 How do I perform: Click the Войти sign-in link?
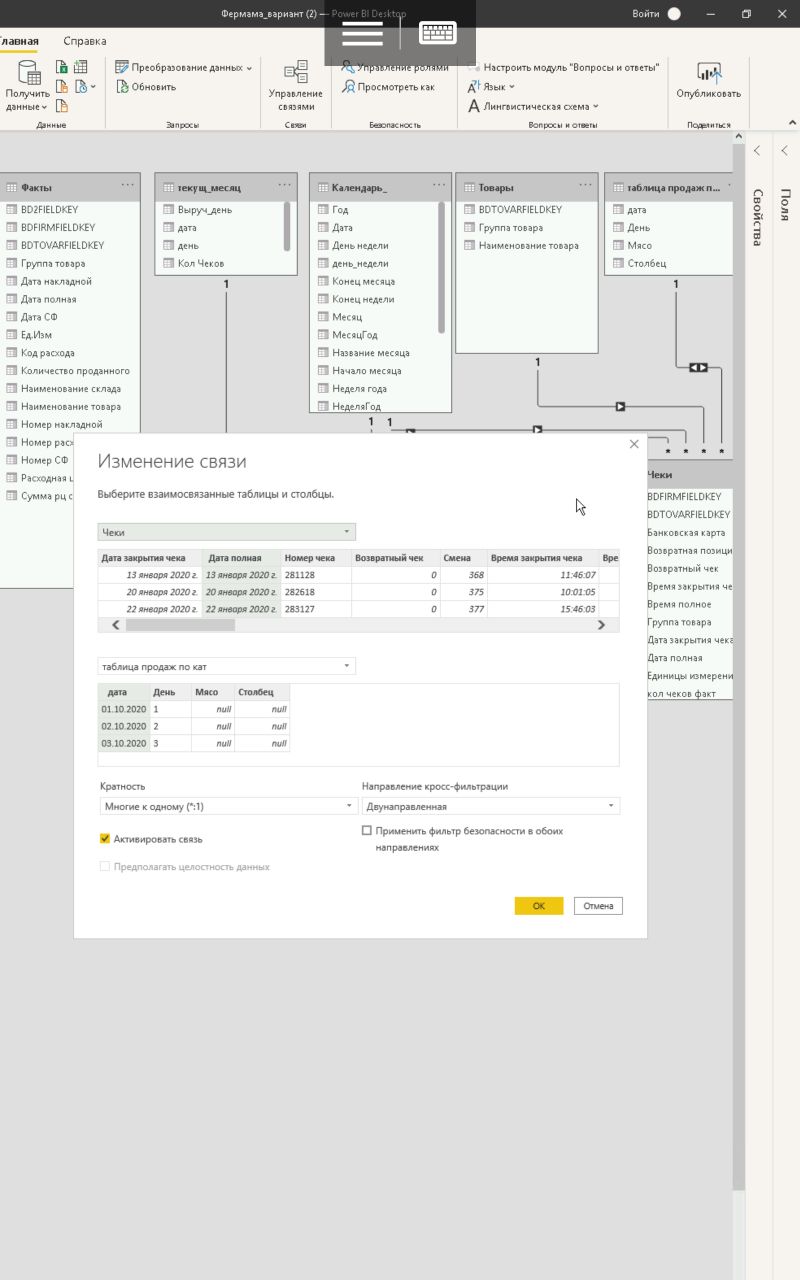click(x=646, y=14)
